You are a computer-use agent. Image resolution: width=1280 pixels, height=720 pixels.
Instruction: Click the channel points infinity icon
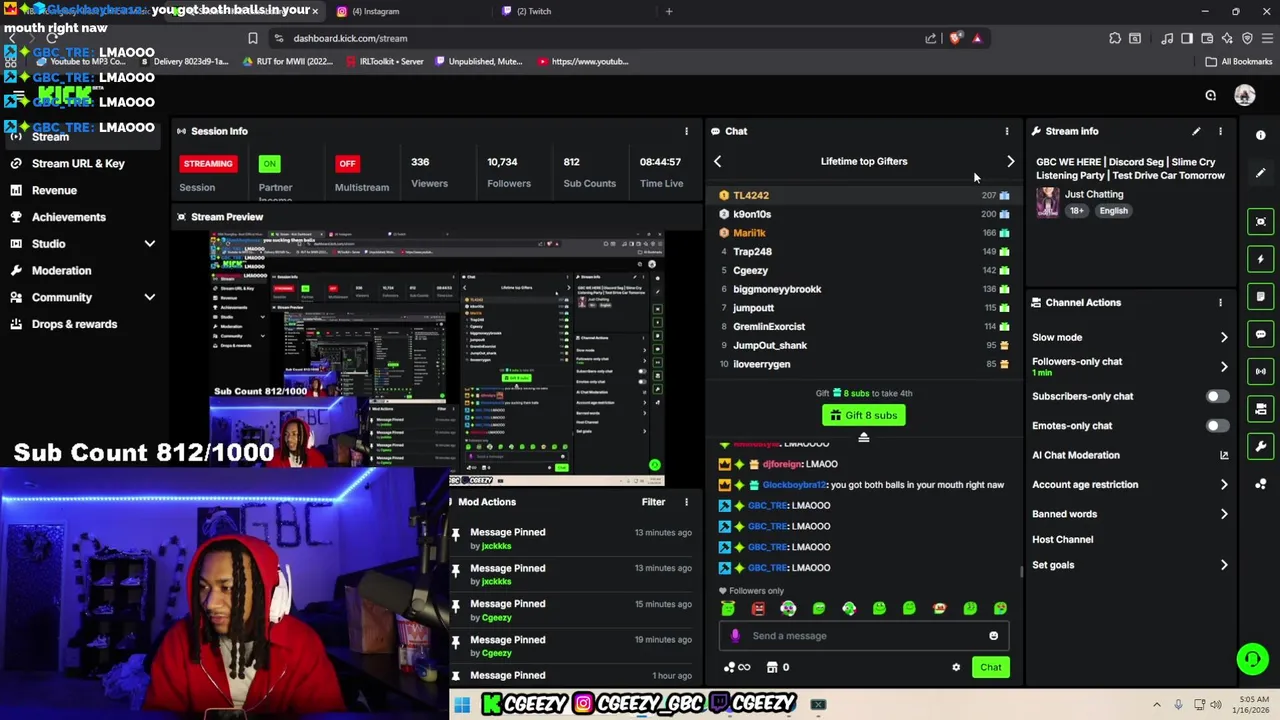pos(737,667)
